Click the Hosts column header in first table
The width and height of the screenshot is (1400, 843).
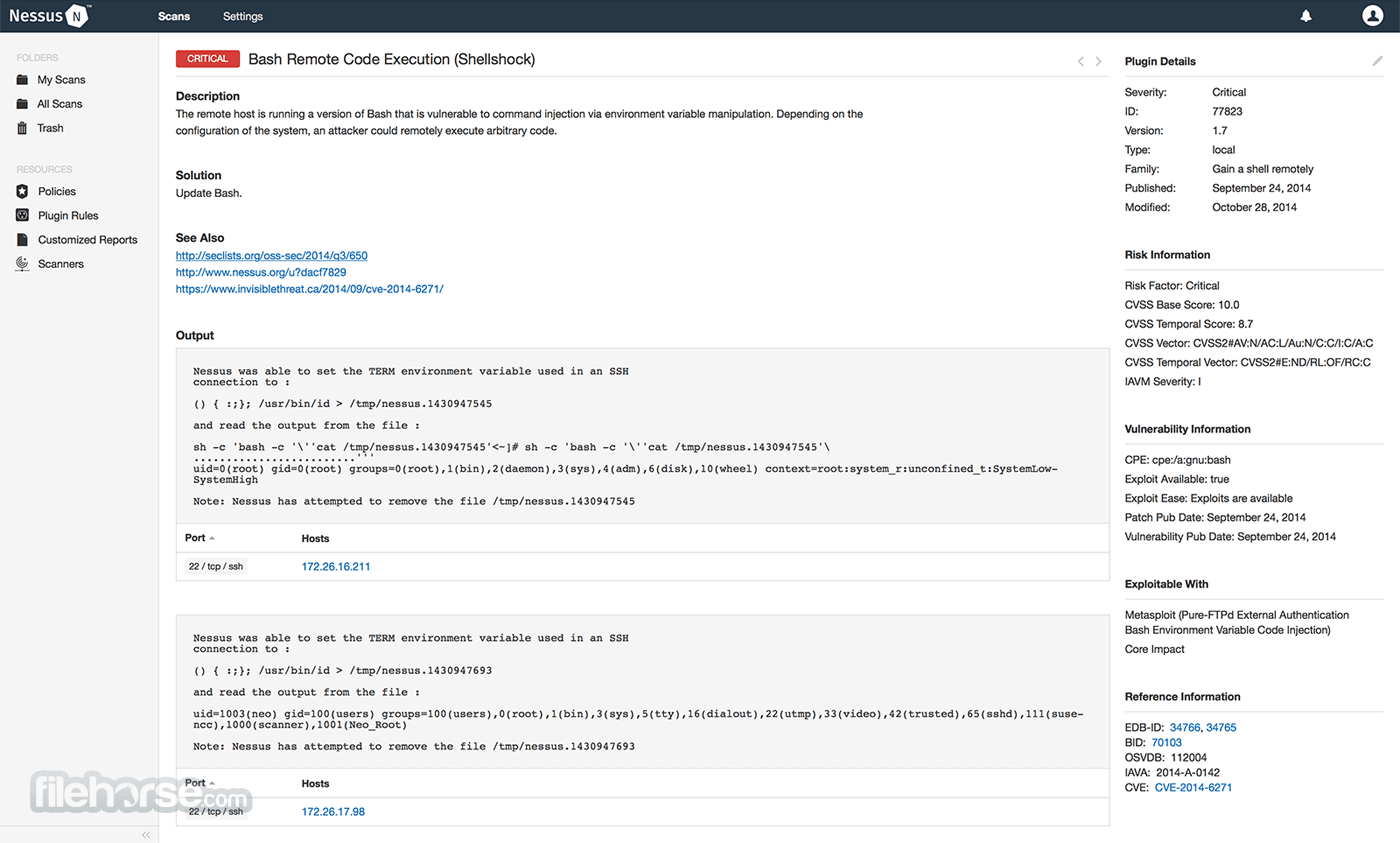point(315,538)
